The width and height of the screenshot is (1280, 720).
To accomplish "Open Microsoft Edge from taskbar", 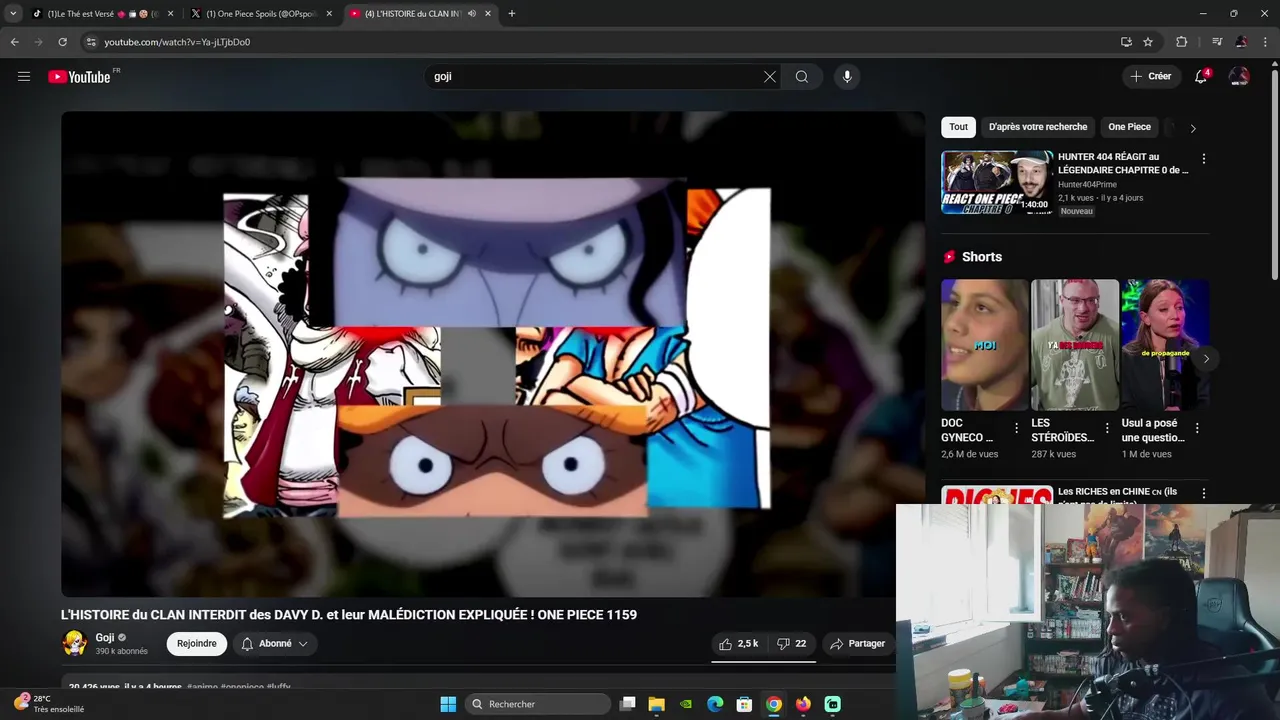I will [715, 704].
